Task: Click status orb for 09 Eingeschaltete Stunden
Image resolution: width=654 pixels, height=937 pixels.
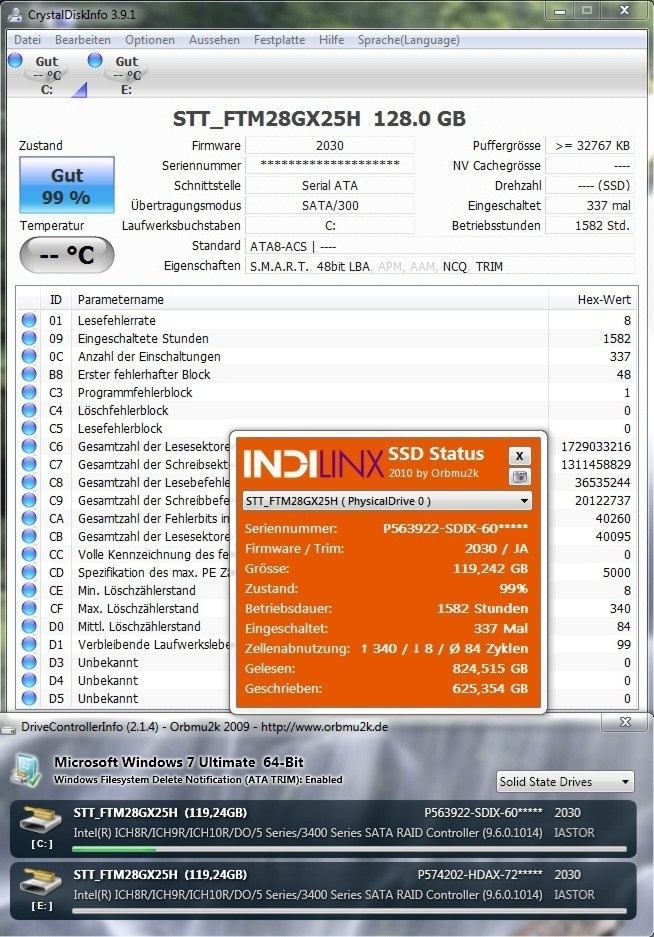Action: 29,338
